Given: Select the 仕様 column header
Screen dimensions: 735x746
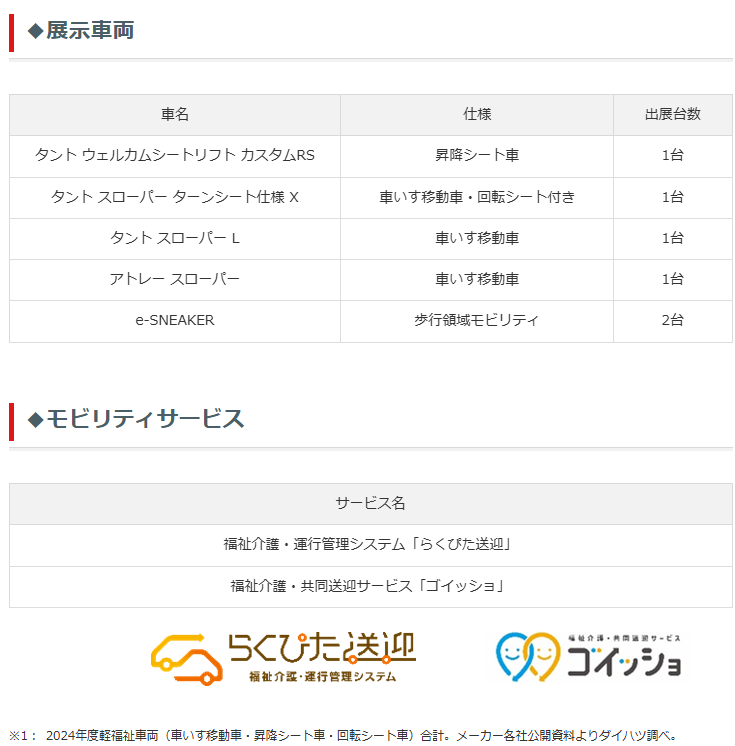Looking at the screenshot, I should [x=477, y=115].
